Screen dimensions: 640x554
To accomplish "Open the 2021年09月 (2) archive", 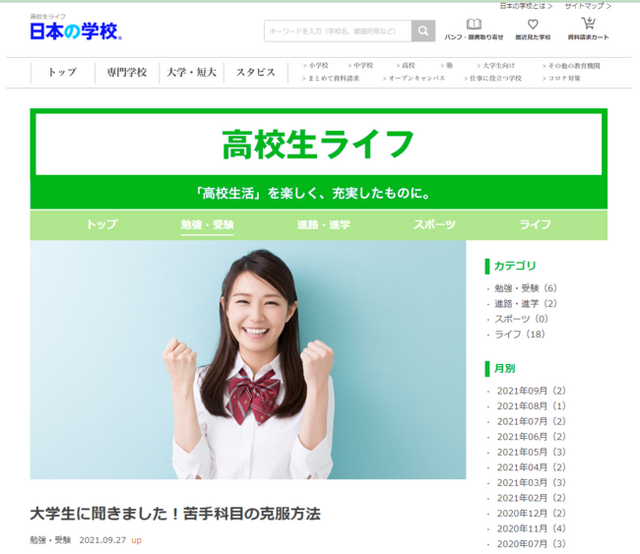I will coord(531,391).
